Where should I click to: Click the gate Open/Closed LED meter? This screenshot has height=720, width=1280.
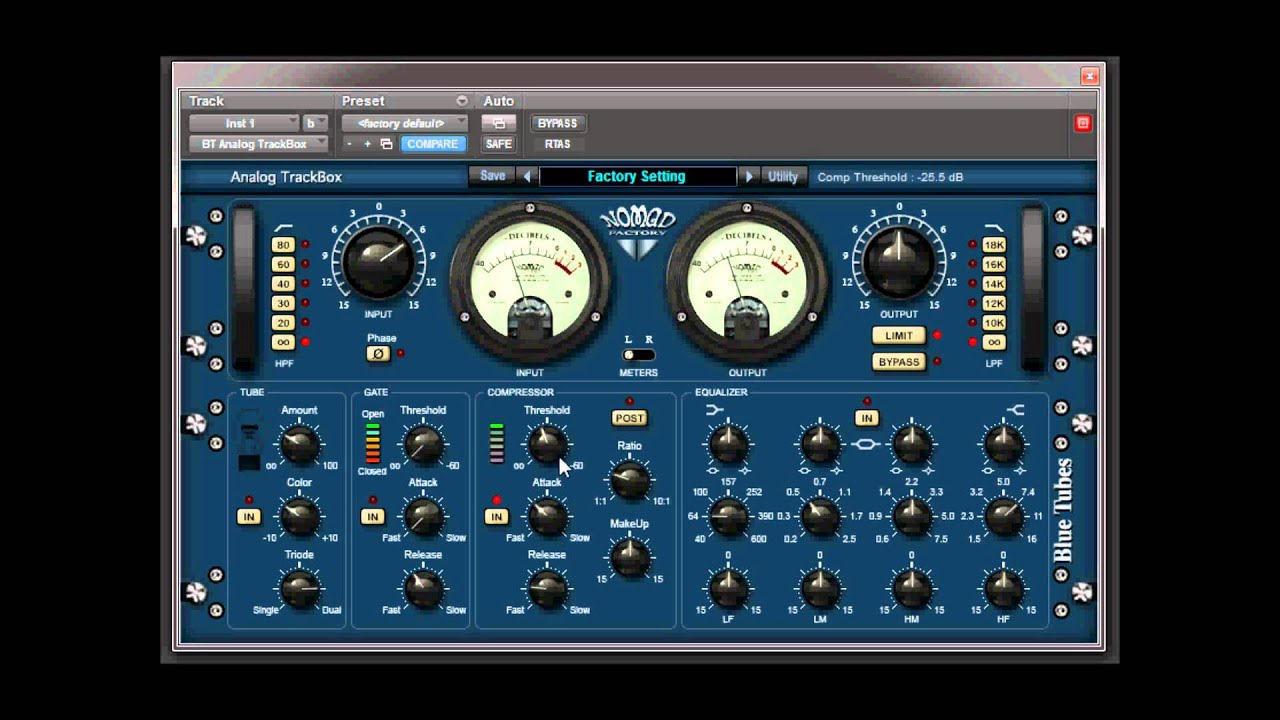[373, 443]
